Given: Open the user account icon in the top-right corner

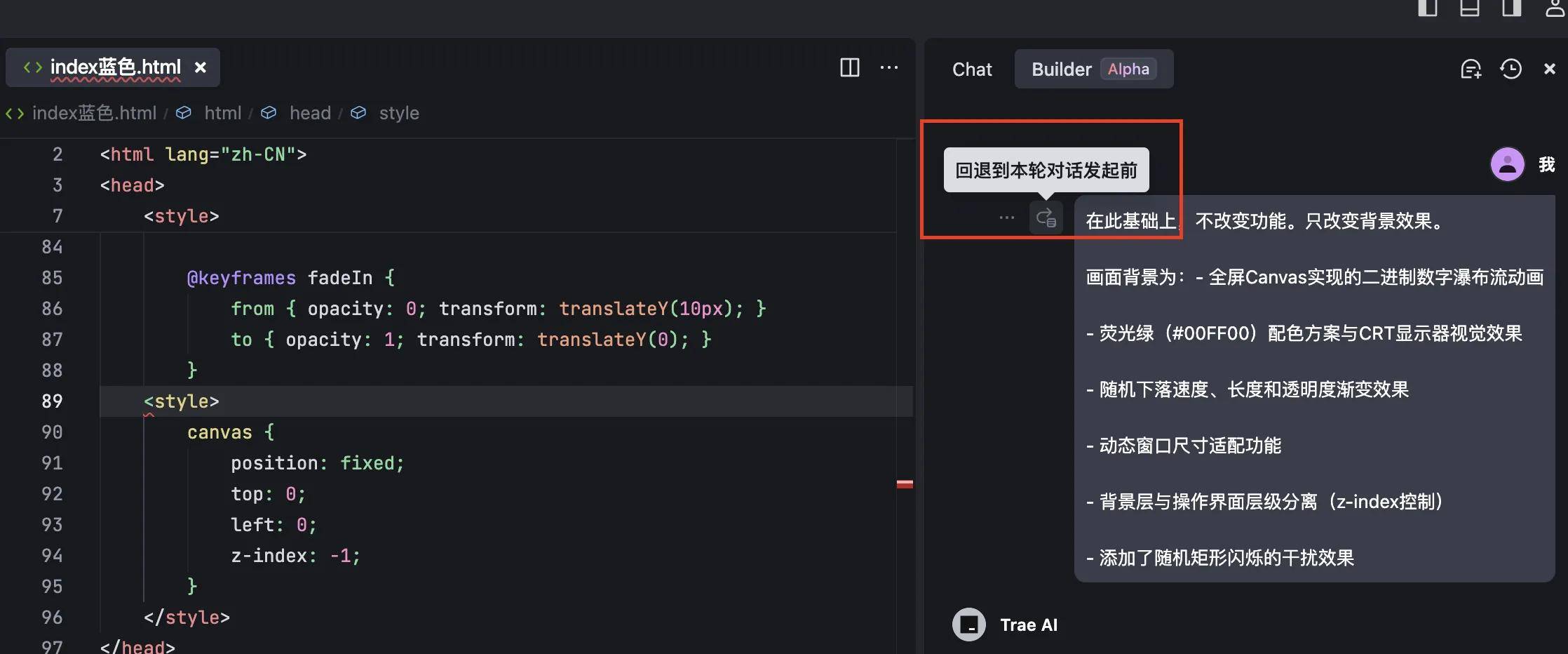Looking at the screenshot, I should (x=1553, y=8).
